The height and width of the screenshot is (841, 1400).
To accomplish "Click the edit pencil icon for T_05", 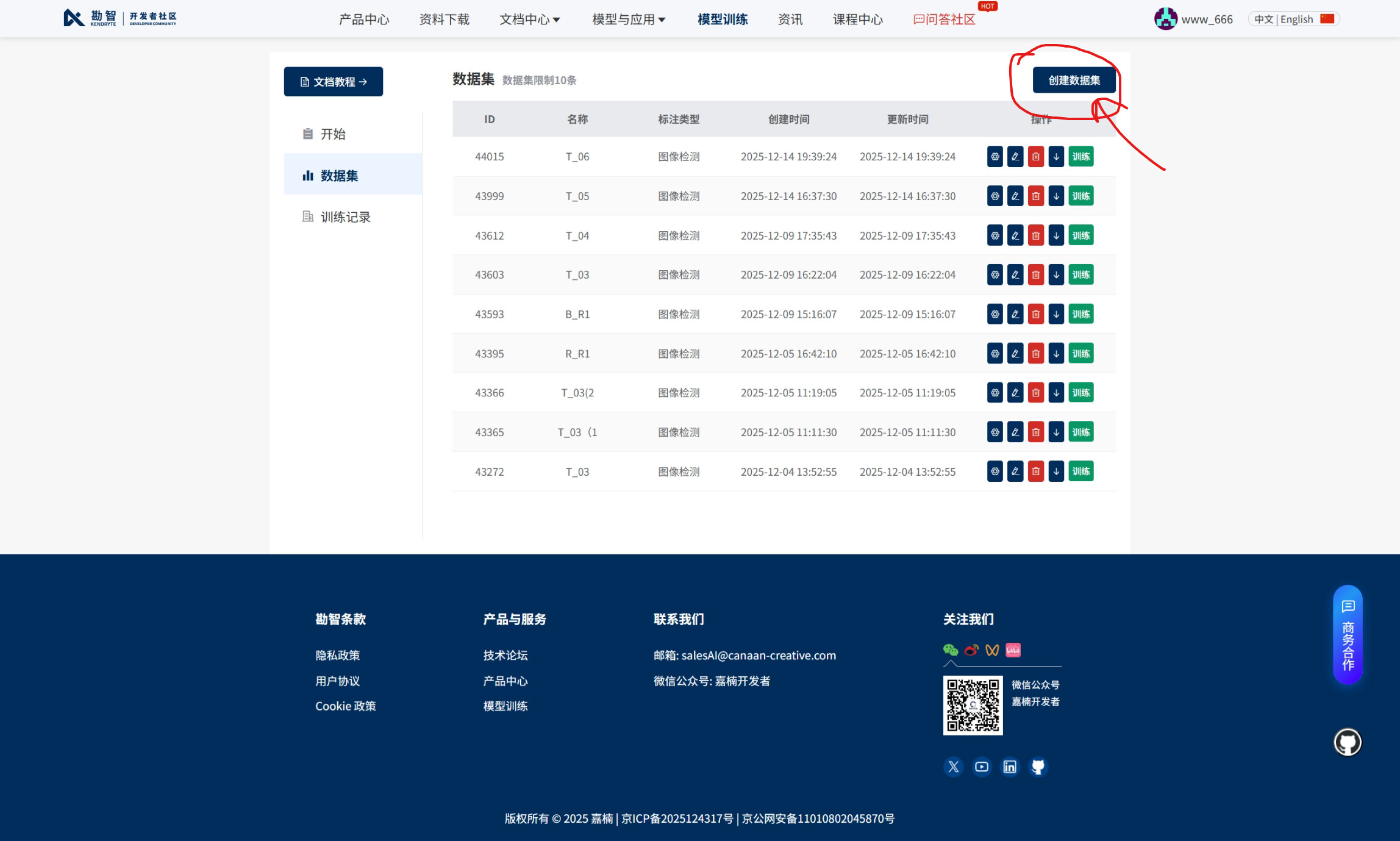I will (1015, 196).
